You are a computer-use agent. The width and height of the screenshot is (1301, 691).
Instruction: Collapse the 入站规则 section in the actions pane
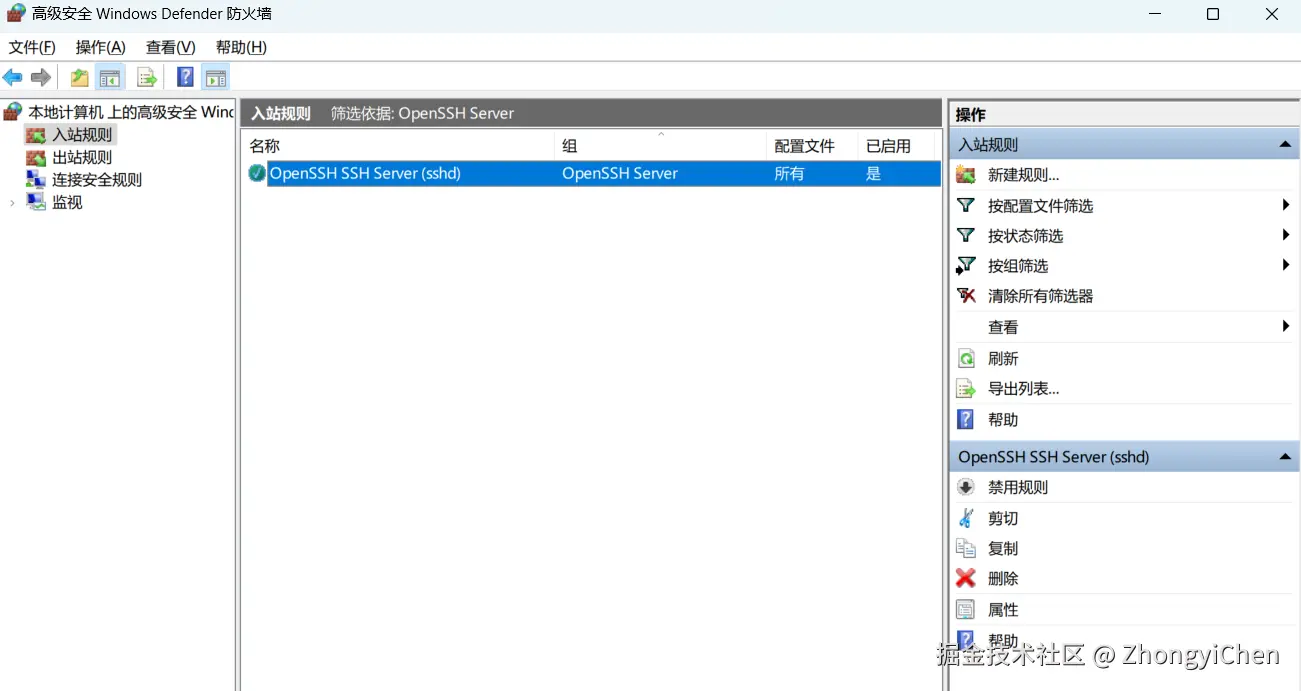(1285, 145)
